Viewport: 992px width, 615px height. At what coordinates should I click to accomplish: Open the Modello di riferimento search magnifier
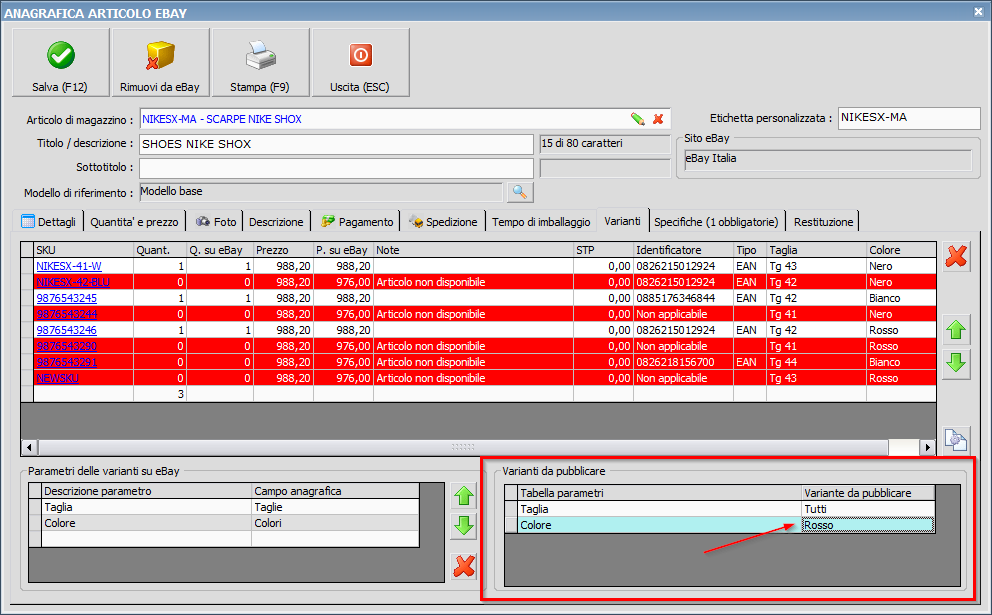point(520,192)
